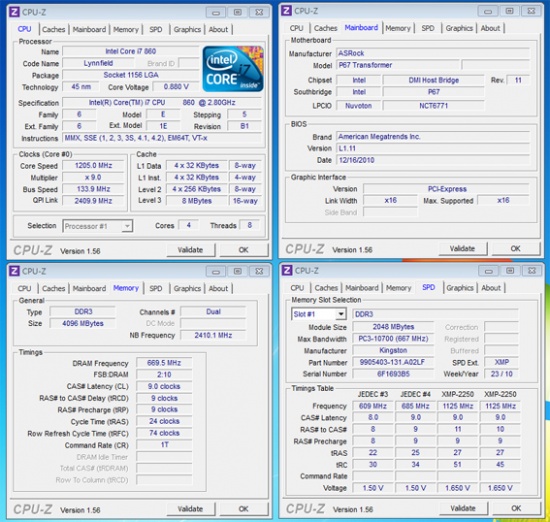Screen dimensions: 550x522
Task: Click the CPU-Z Z icon in the Mainboard window
Action: point(286,11)
